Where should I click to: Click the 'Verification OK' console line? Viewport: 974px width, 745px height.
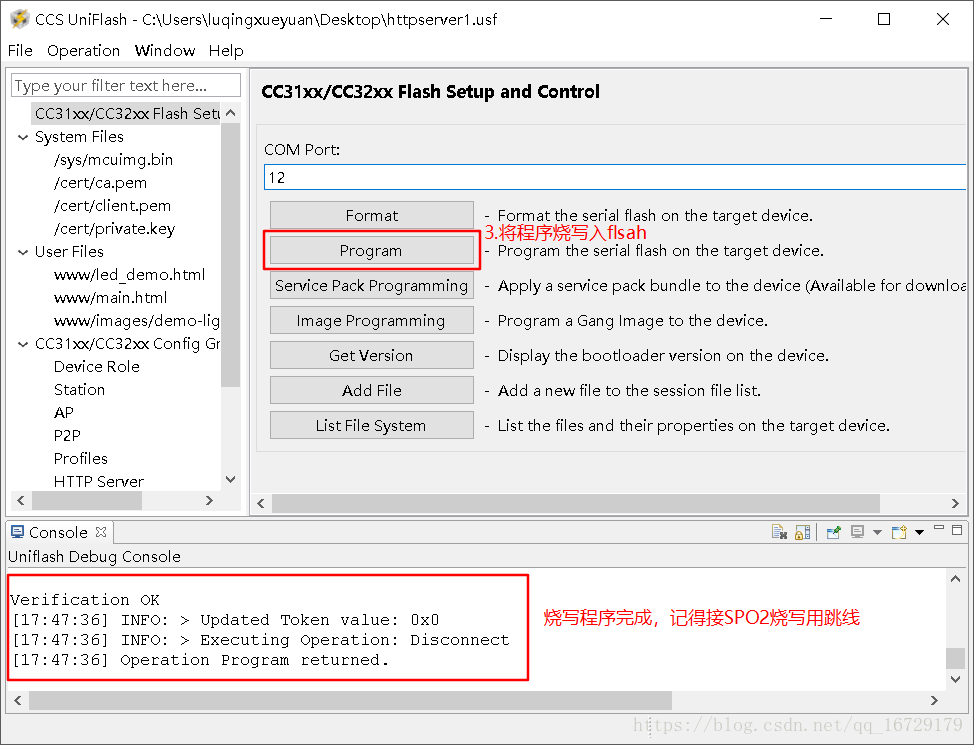coord(85,600)
